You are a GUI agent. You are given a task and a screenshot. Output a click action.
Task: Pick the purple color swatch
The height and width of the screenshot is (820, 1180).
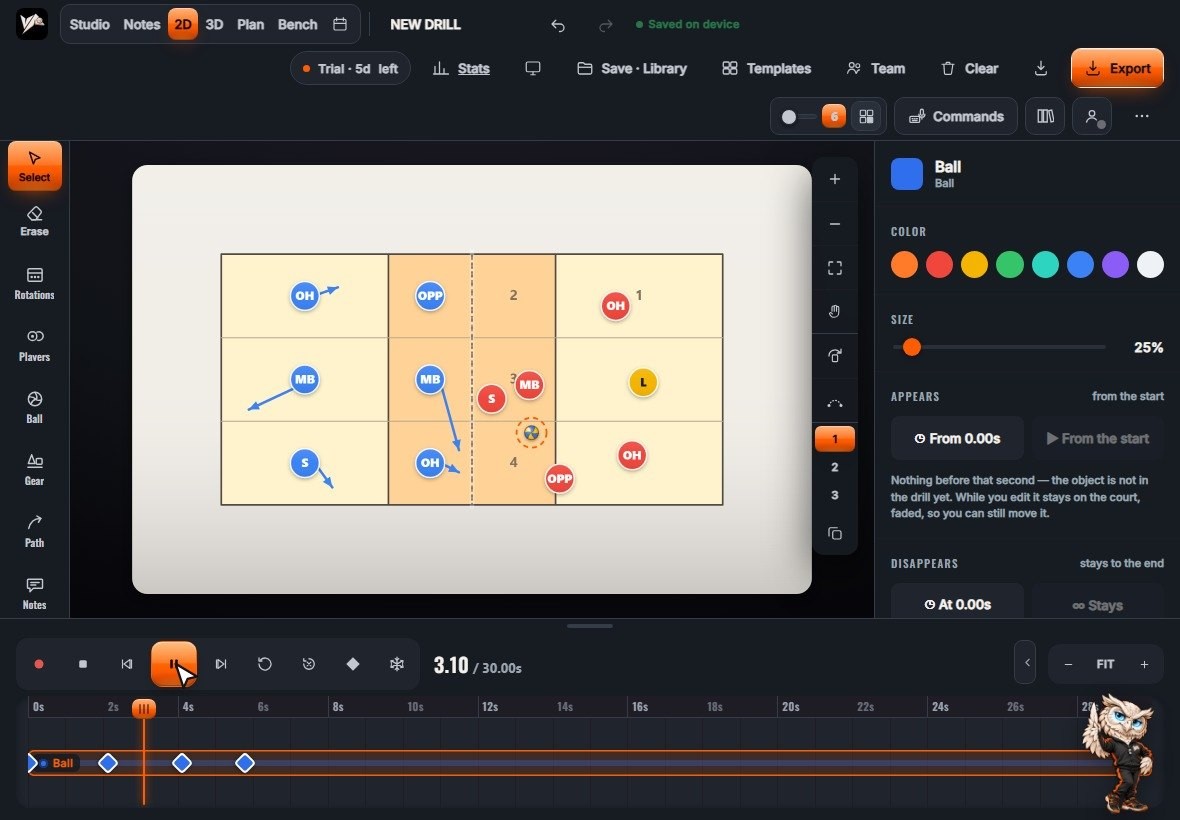tap(1115, 265)
